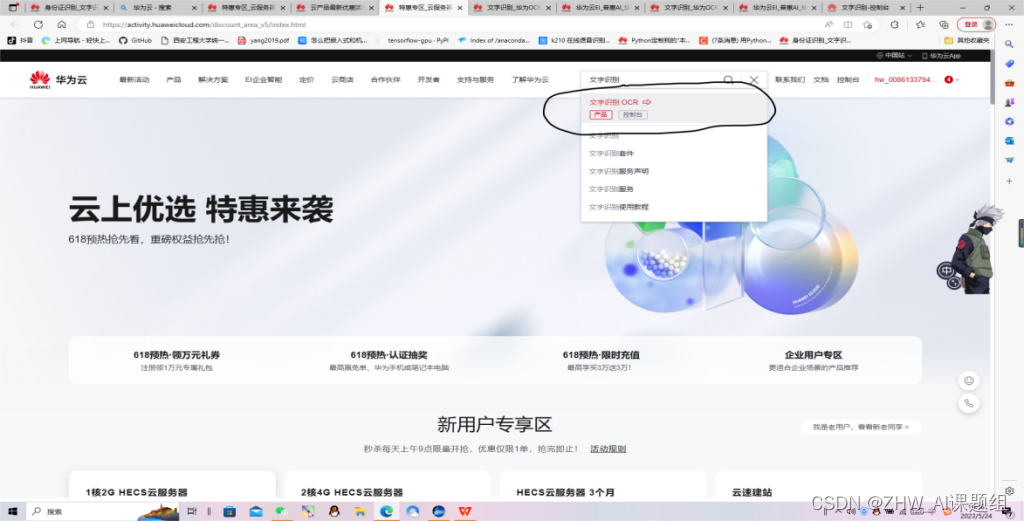Viewport: 1024px width, 522px height.
Task: Click the 联系我们 header link
Action: pyautogui.click(x=790, y=80)
